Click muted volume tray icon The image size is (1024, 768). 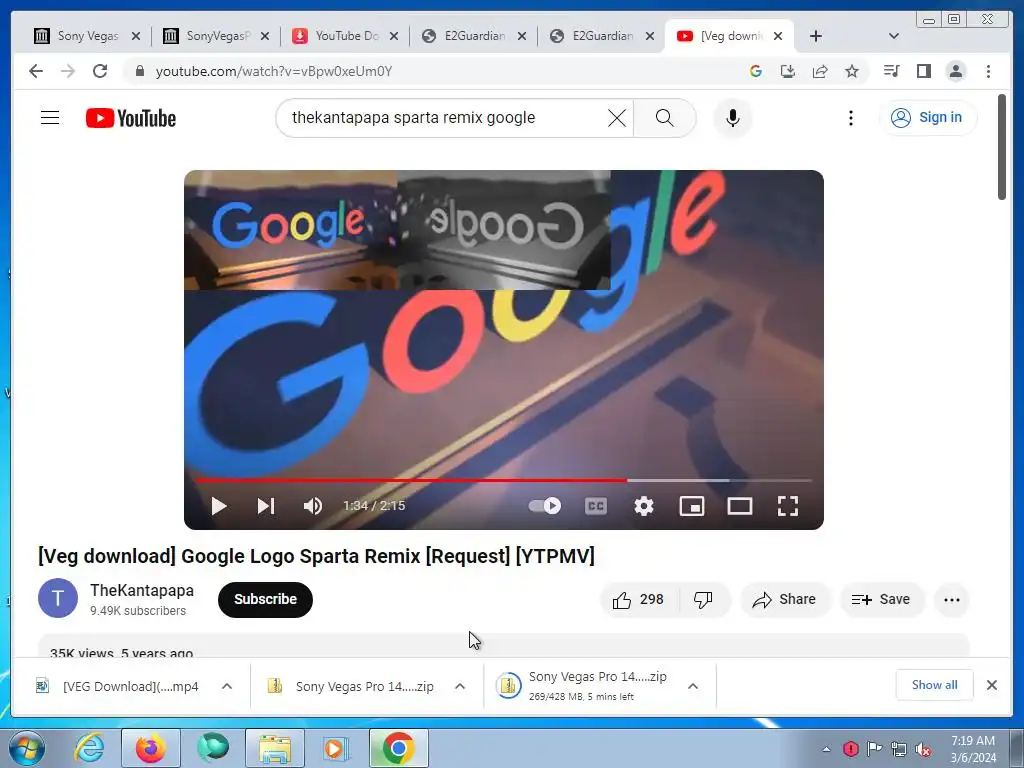[923, 749]
